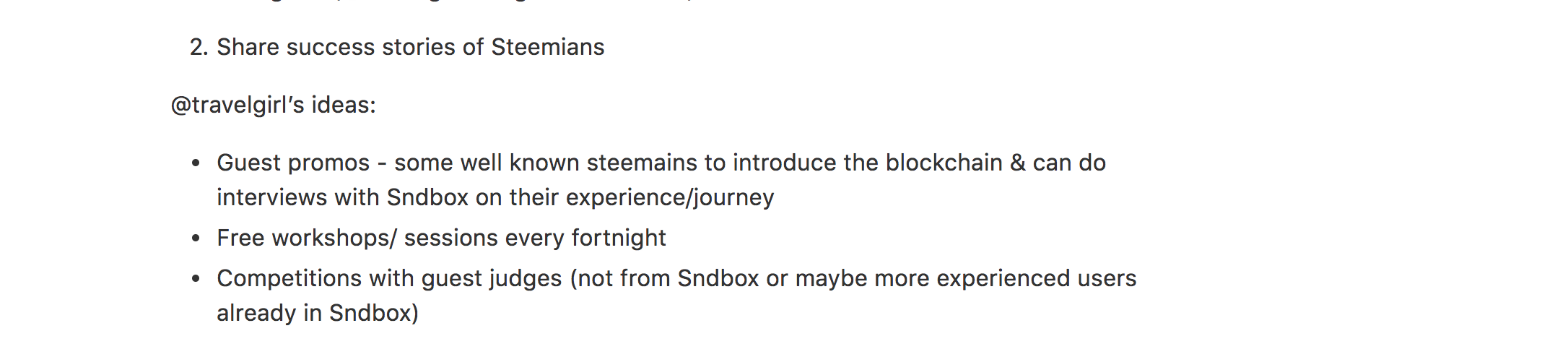
Task: Click the bullet before 'Guest promos'
Action: click(x=196, y=164)
